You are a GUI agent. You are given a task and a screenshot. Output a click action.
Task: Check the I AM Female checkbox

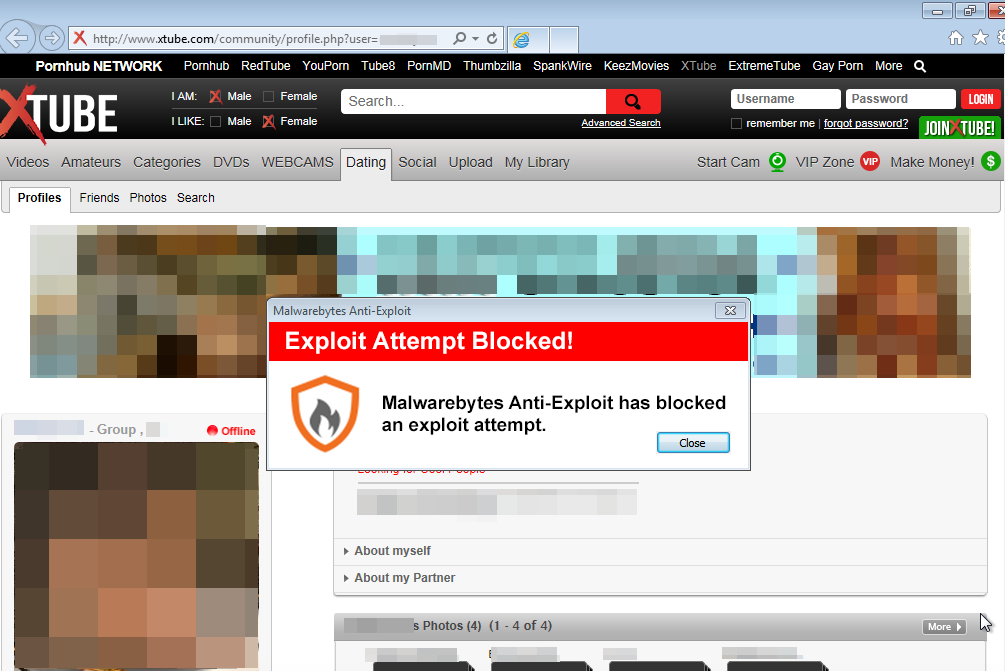268,97
